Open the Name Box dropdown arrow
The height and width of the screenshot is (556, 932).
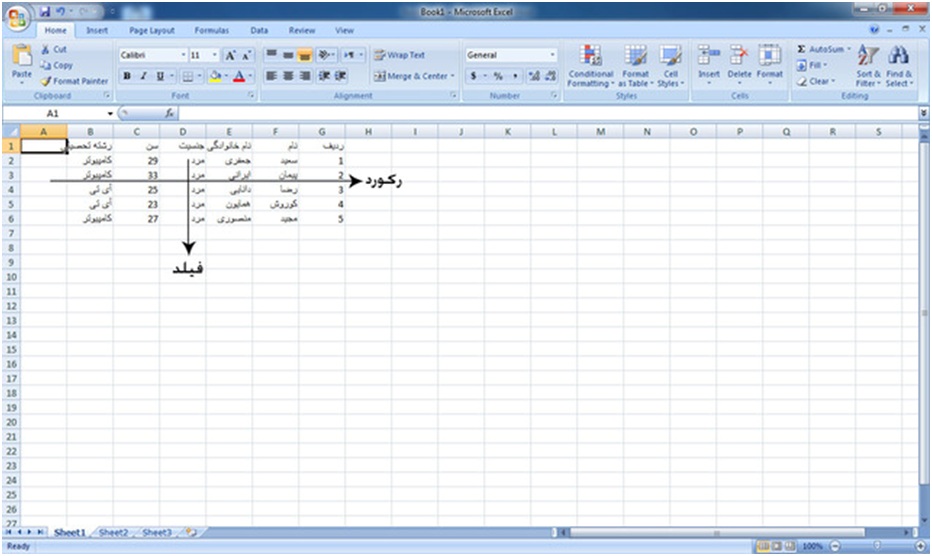(x=110, y=115)
